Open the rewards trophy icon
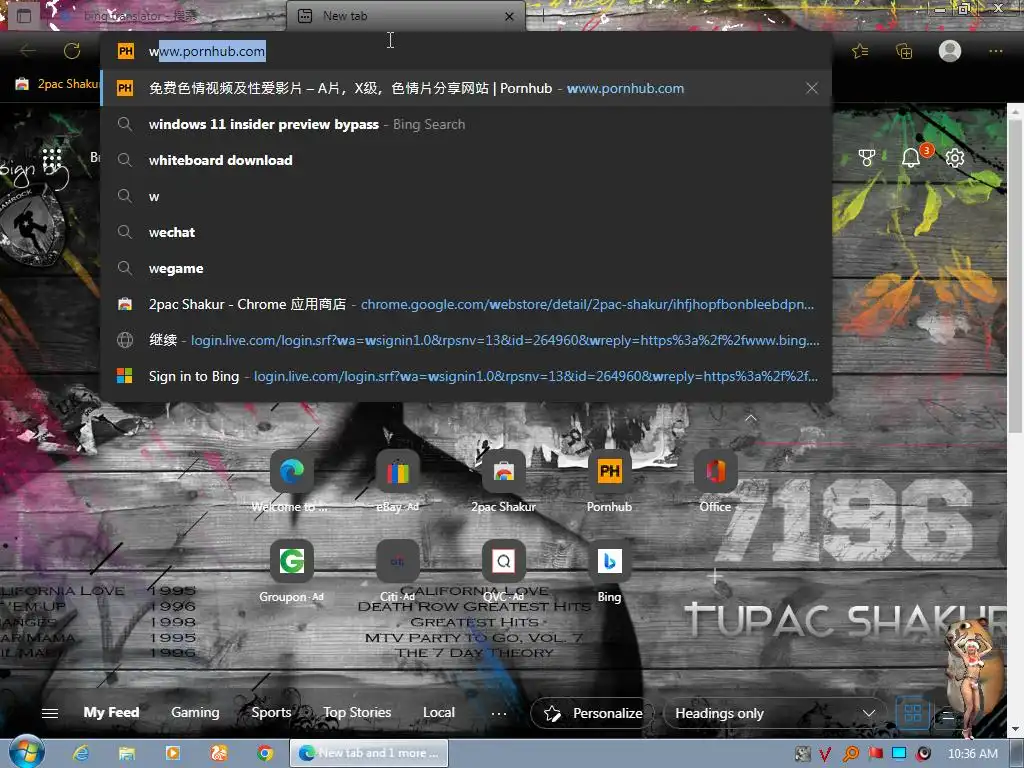 [867, 157]
